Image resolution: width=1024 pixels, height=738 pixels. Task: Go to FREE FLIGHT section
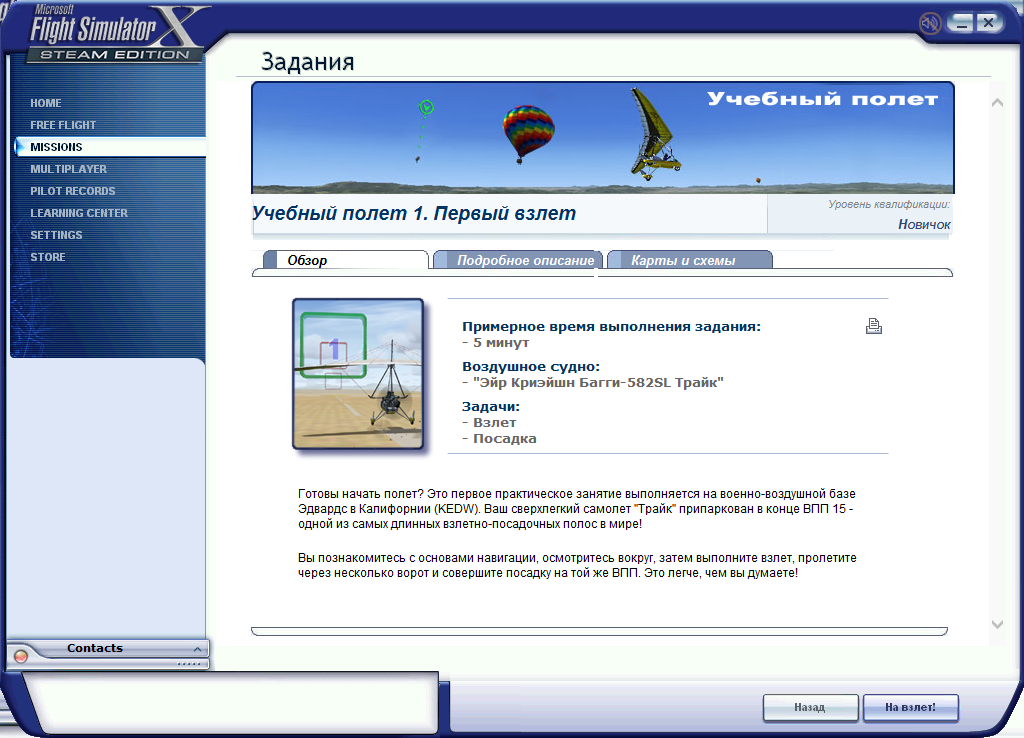[63, 125]
